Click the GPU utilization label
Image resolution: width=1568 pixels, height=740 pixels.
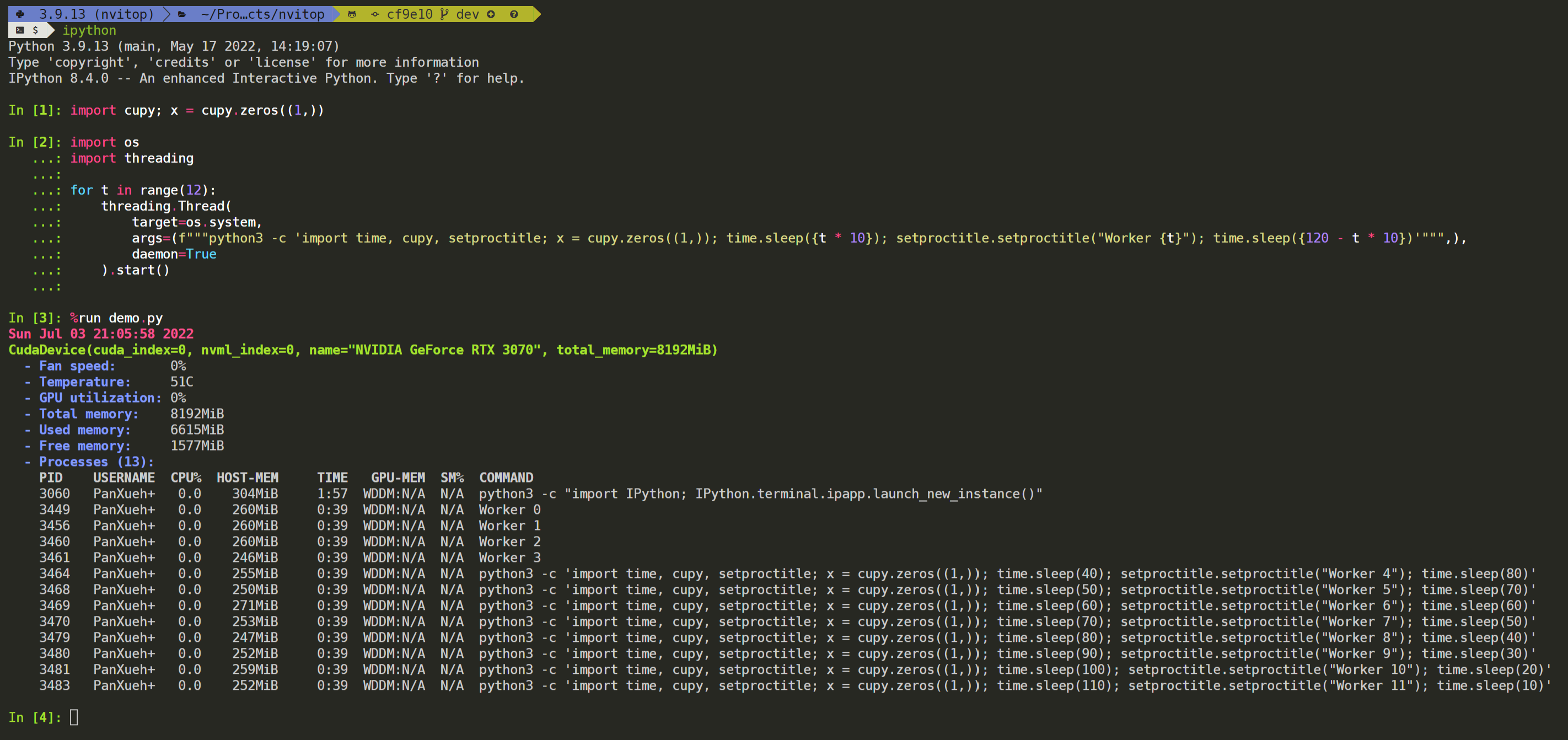[x=100, y=398]
